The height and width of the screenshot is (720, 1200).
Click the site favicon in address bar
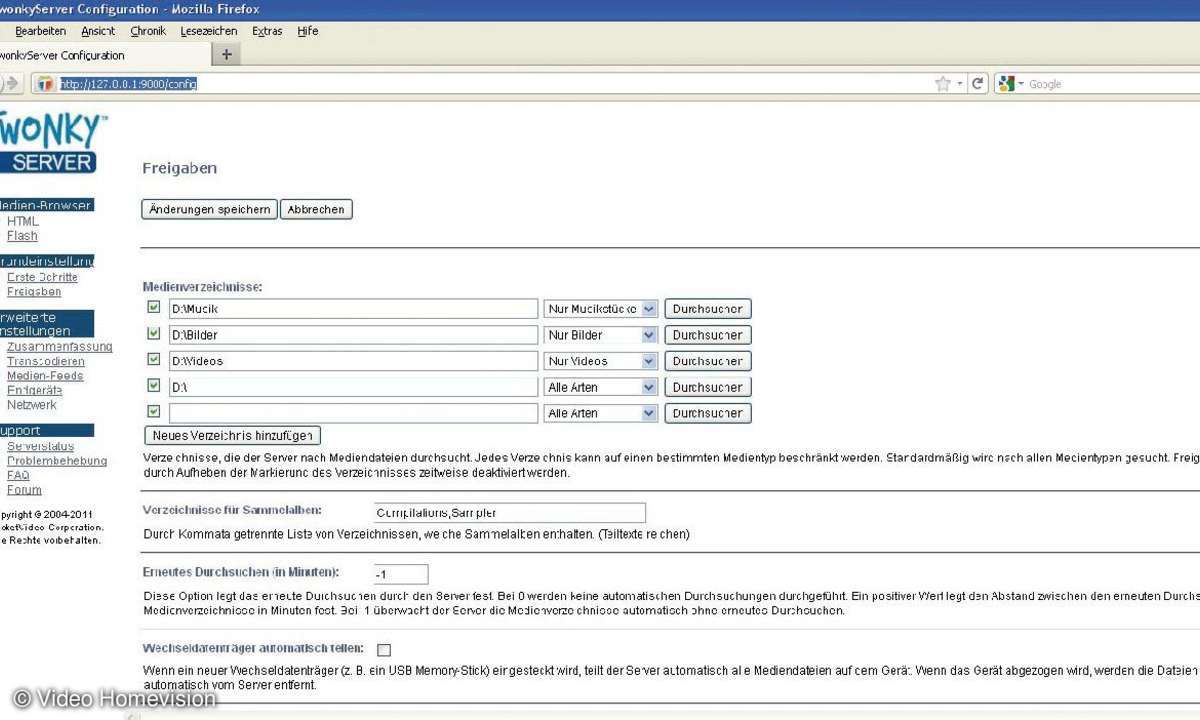(x=45, y=84)
